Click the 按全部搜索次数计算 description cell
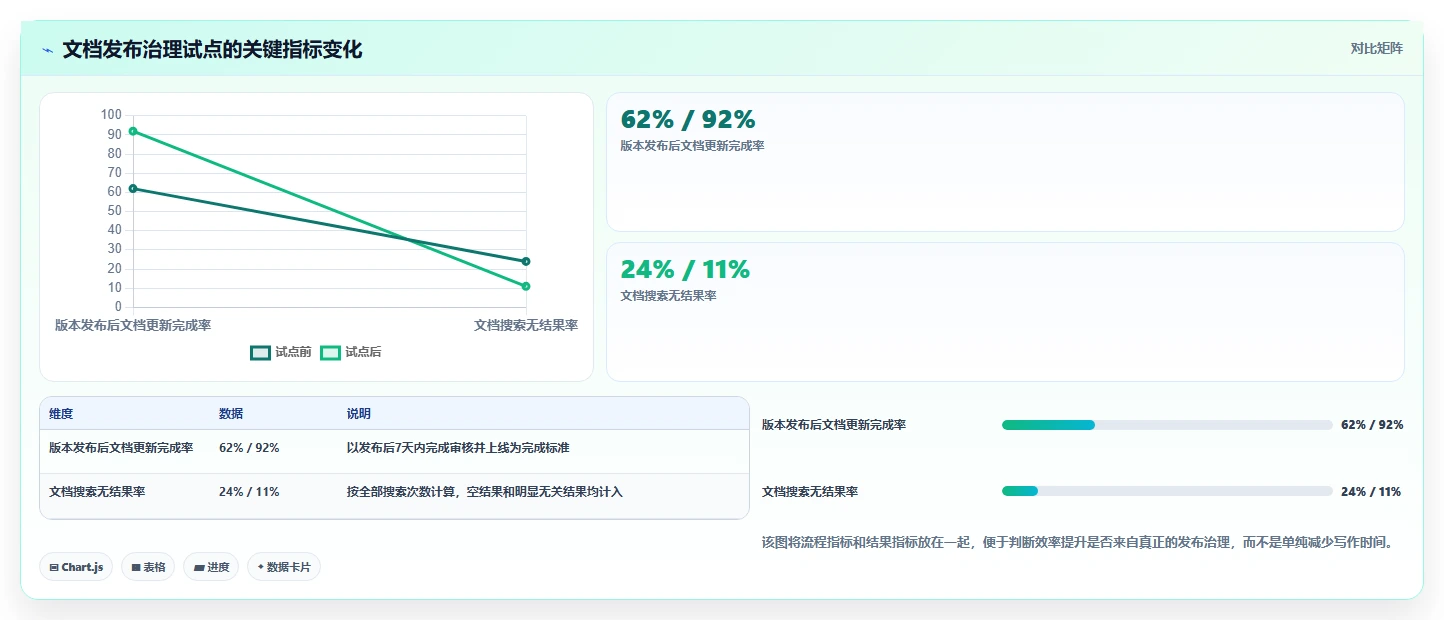Viewport: 1444px width, 620px height. tap(485, 492)
